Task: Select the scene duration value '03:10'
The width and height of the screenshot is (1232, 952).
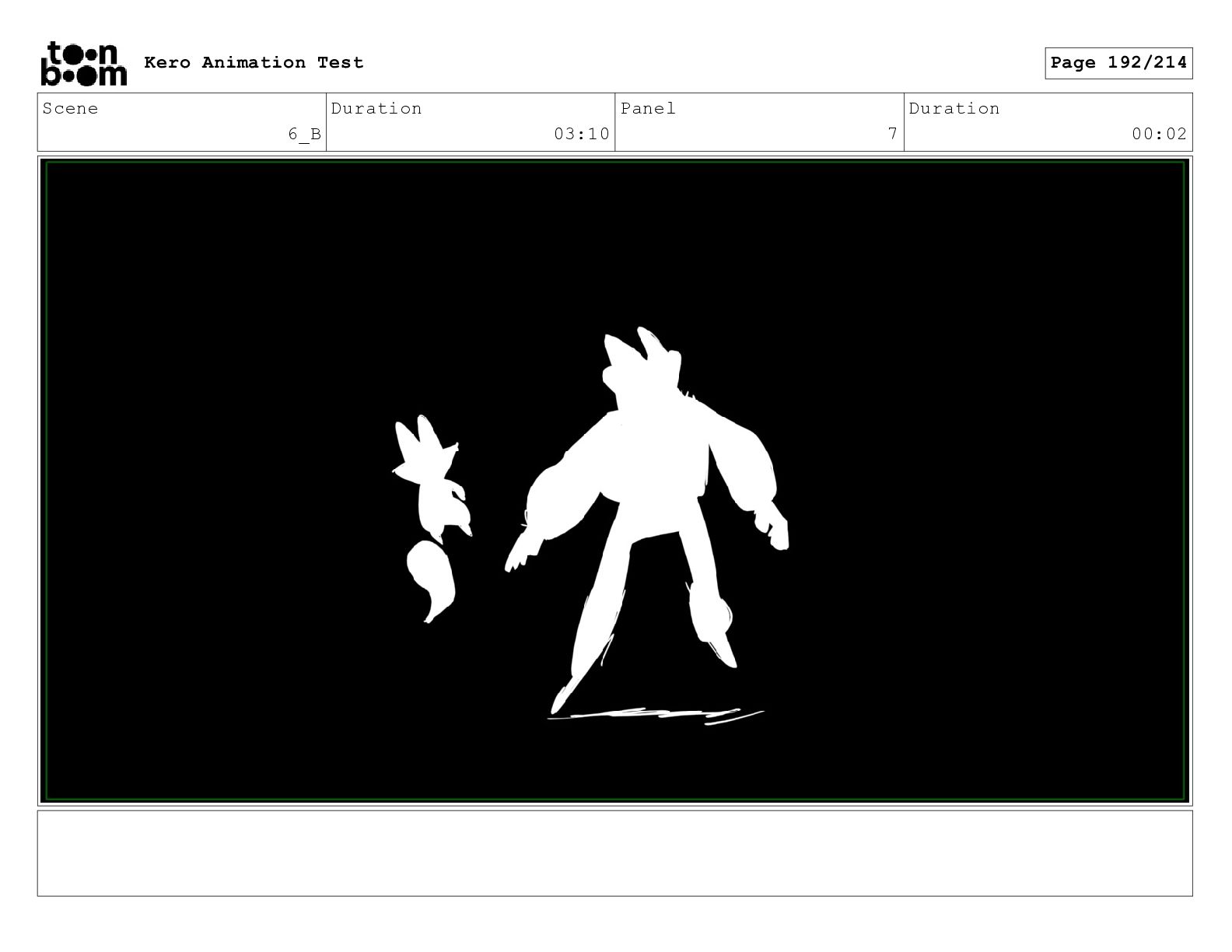Action: (582, 134)
